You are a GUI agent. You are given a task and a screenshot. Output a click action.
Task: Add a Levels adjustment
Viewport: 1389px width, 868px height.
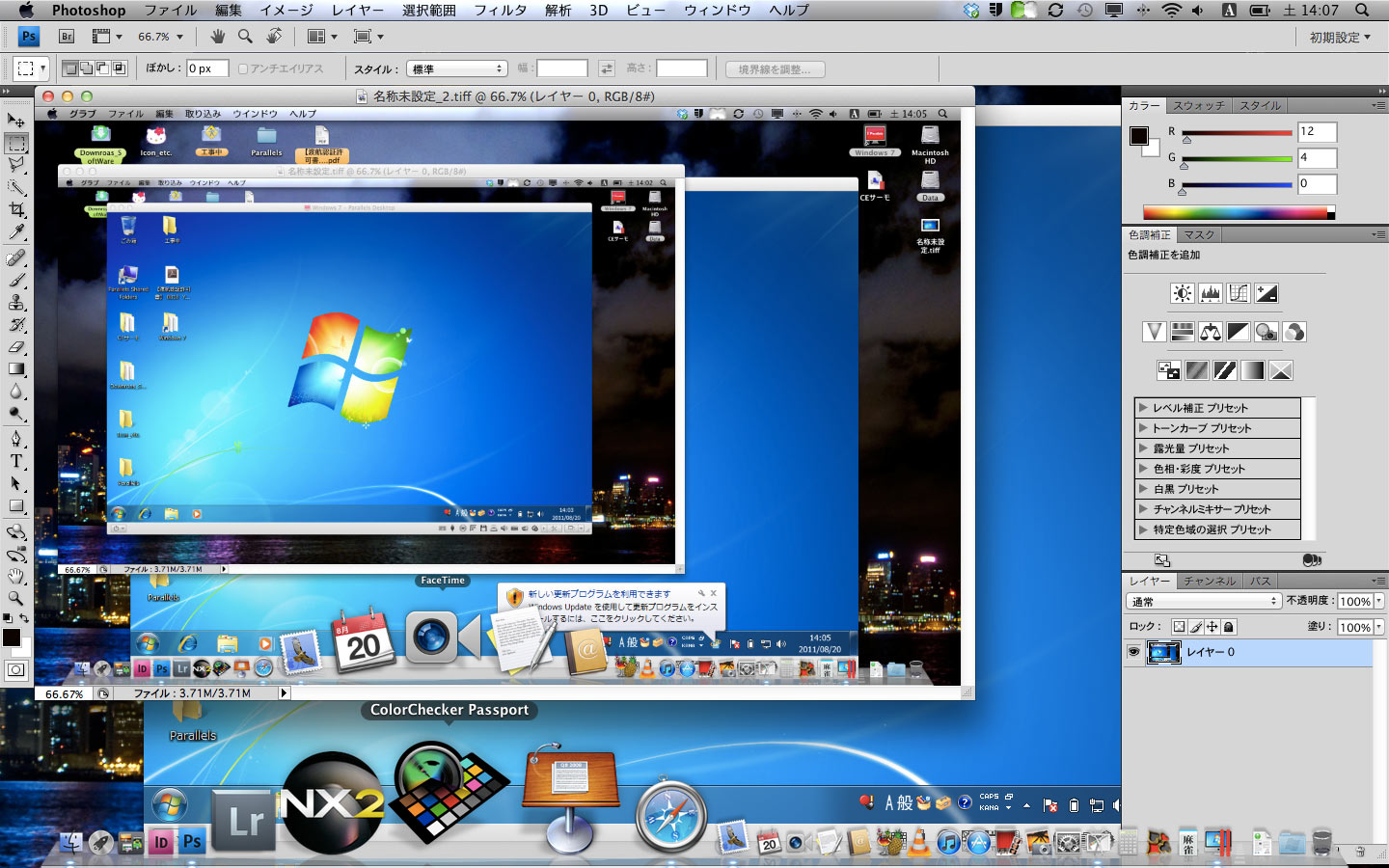tap(1211, 293)
